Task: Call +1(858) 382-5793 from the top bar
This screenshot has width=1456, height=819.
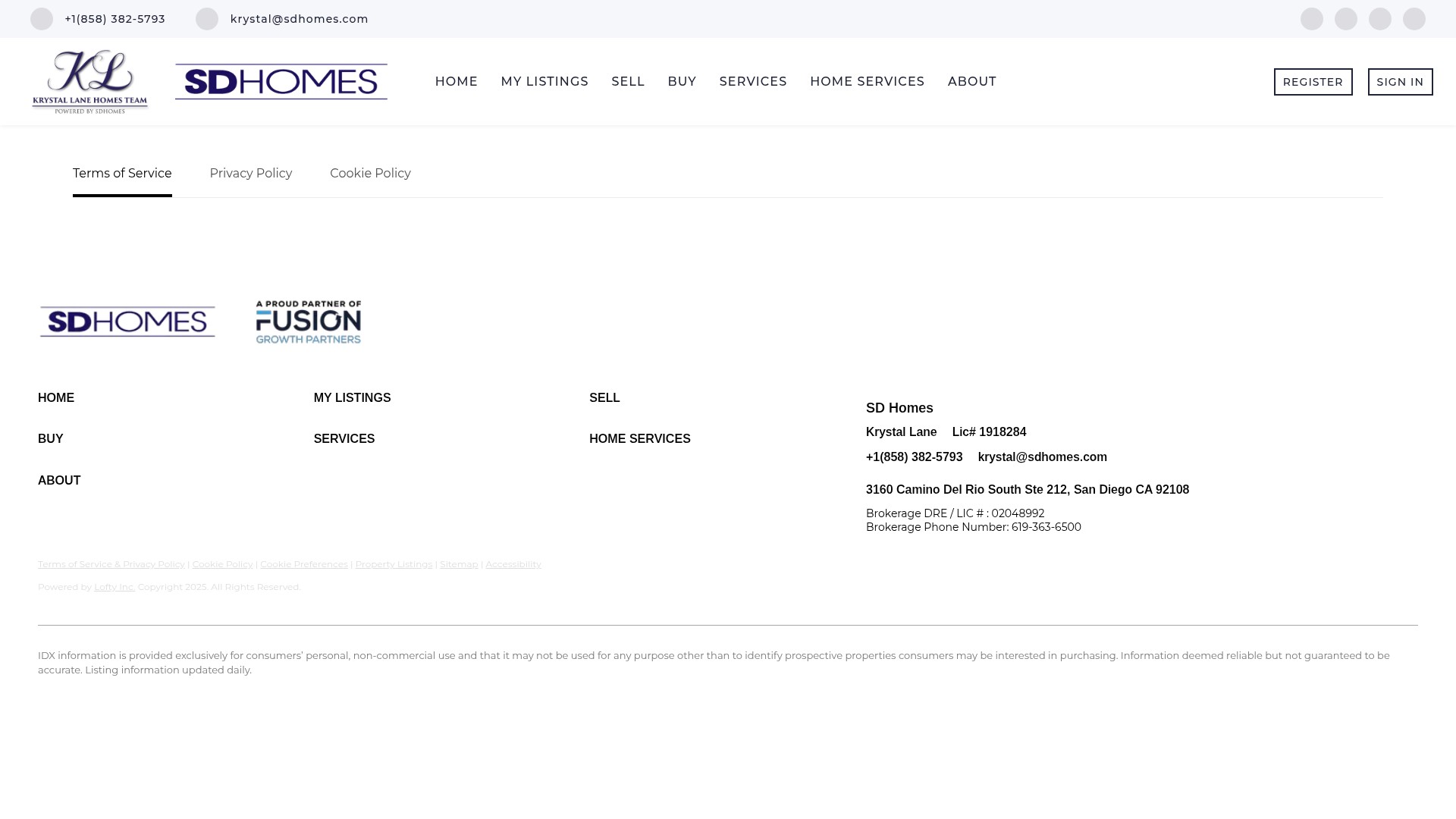Action: point(115,19)
